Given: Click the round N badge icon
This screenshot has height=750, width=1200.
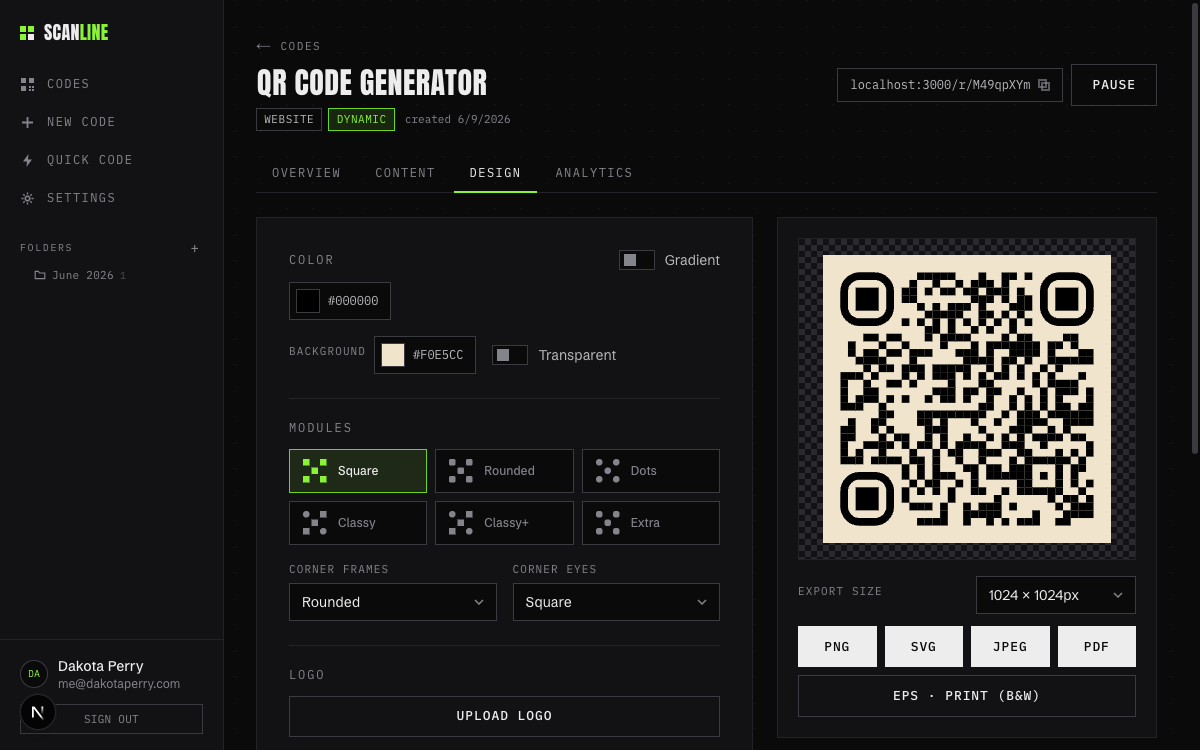Looking at the screenshot, I should point(38,713).
